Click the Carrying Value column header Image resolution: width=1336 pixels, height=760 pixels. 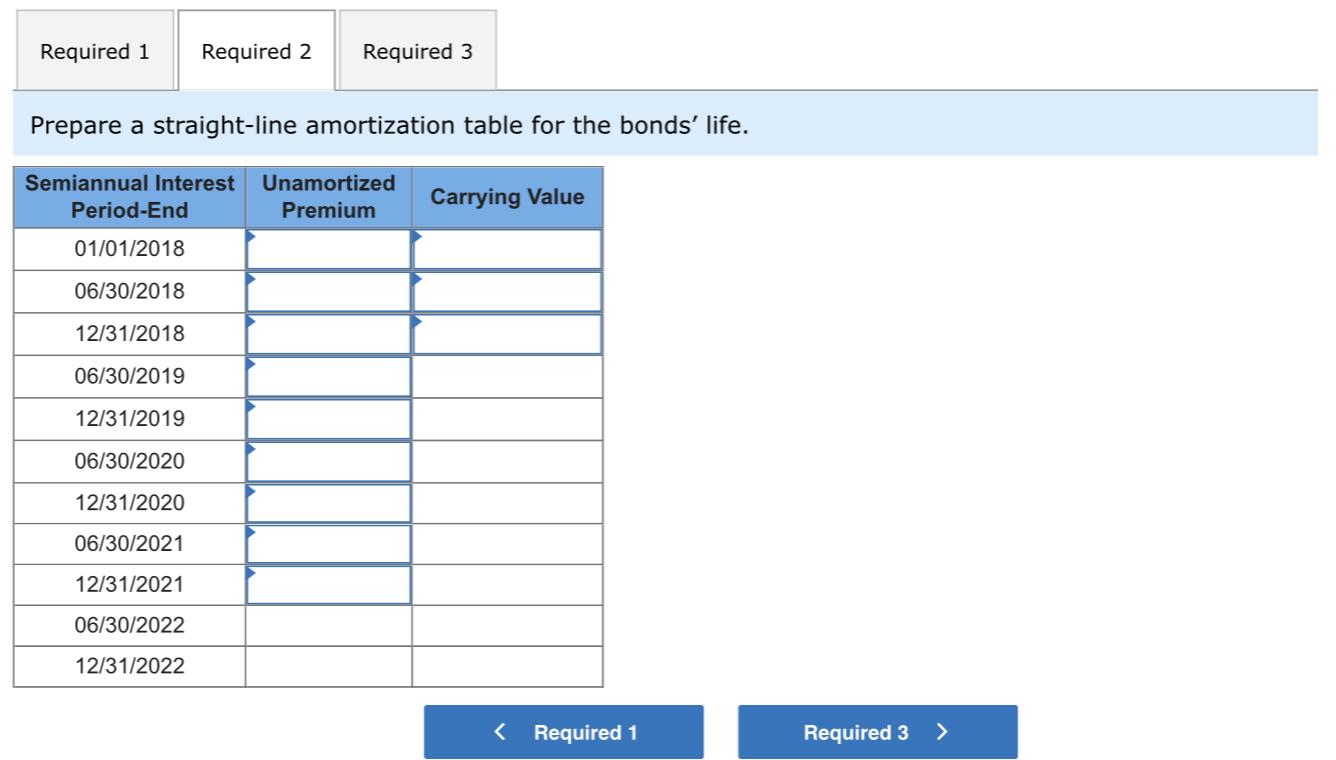508,197
